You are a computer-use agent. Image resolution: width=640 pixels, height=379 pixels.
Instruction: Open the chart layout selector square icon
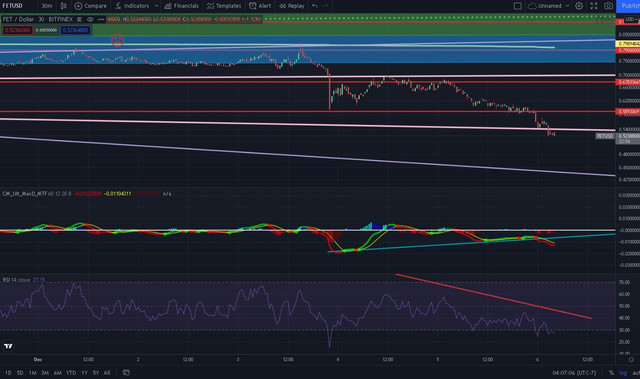[517, 6]
